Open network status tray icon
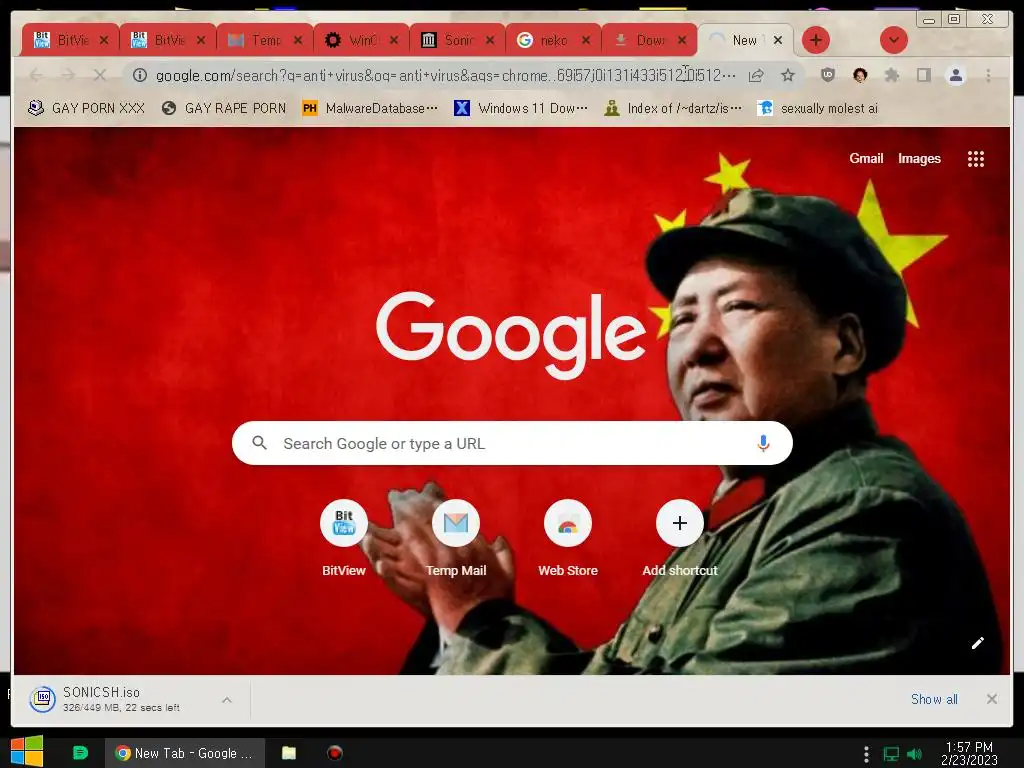The width and height of the screenshot is (1024, 768). [x=891, y=754]
